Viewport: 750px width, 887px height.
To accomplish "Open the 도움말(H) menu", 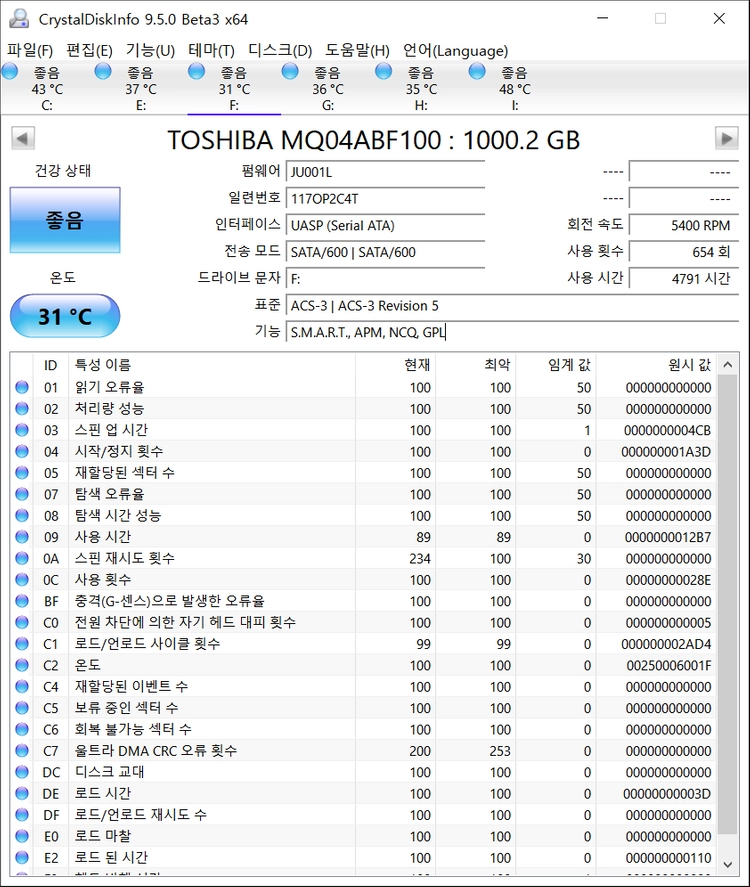I will pos(357,50).
